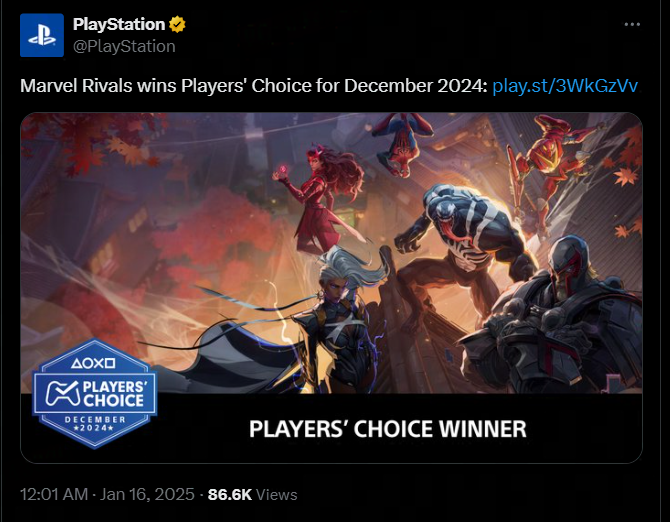Open the PlayStation display name profile

click(x=119, y=24)
